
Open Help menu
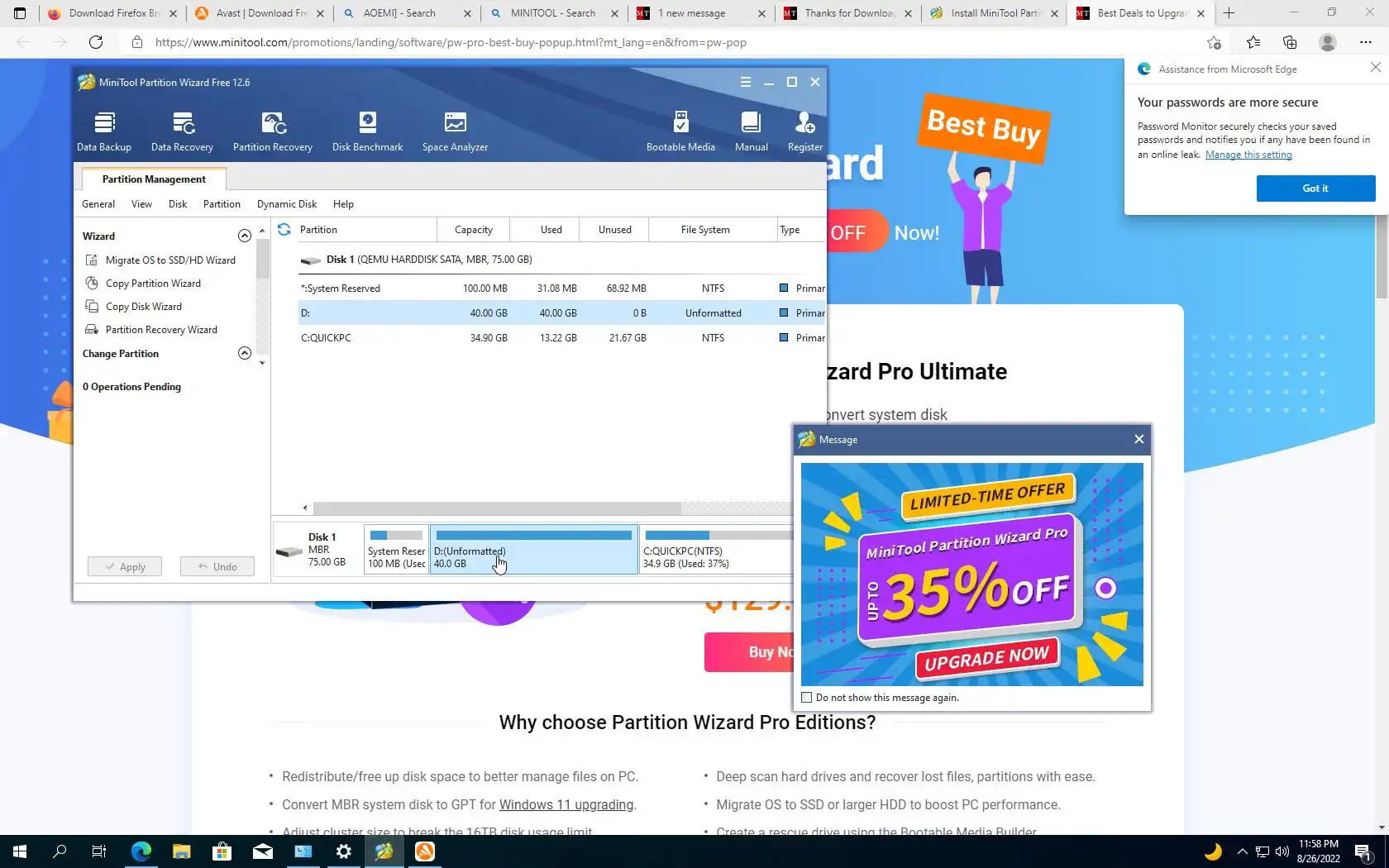(343, 204)
